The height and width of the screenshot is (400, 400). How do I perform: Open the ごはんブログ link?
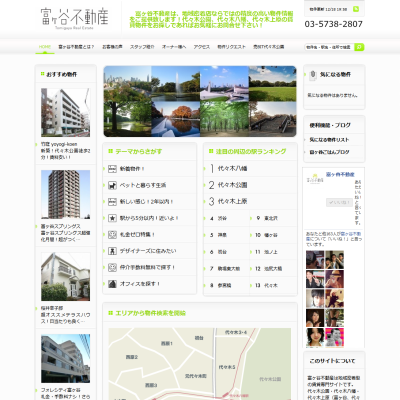pyautogui.click(x=329, y=152)
